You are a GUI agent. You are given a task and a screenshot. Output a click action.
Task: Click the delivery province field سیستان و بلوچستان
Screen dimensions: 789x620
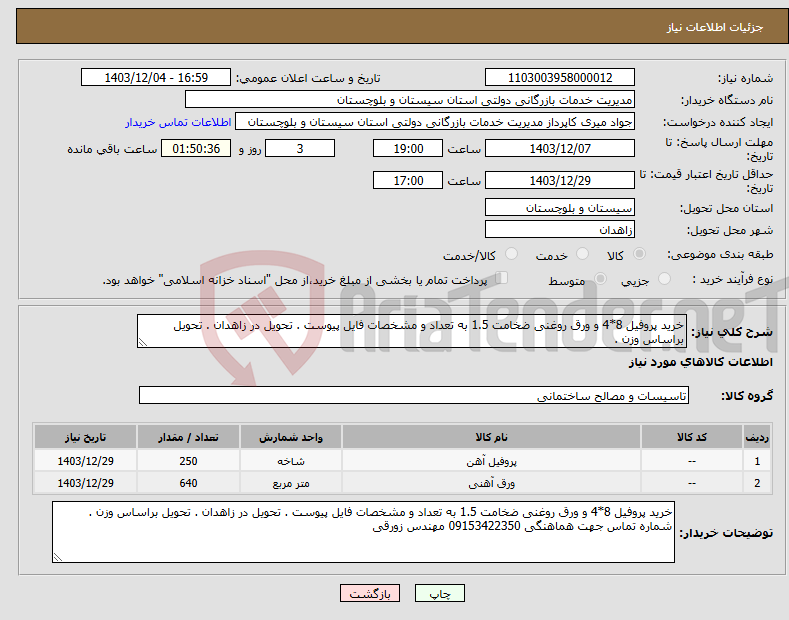(x=560, y=207)
